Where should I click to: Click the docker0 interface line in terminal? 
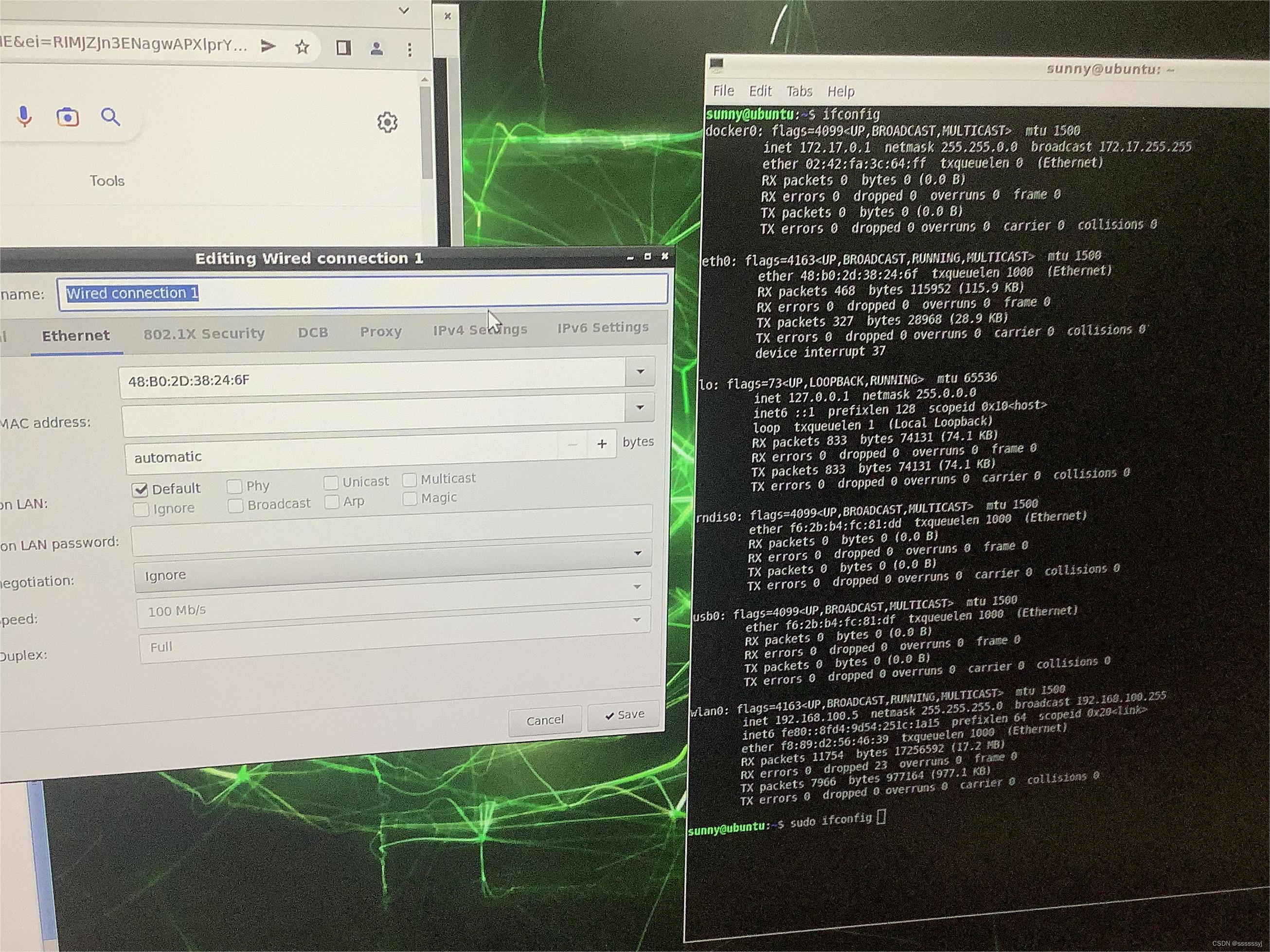[892, 131]
